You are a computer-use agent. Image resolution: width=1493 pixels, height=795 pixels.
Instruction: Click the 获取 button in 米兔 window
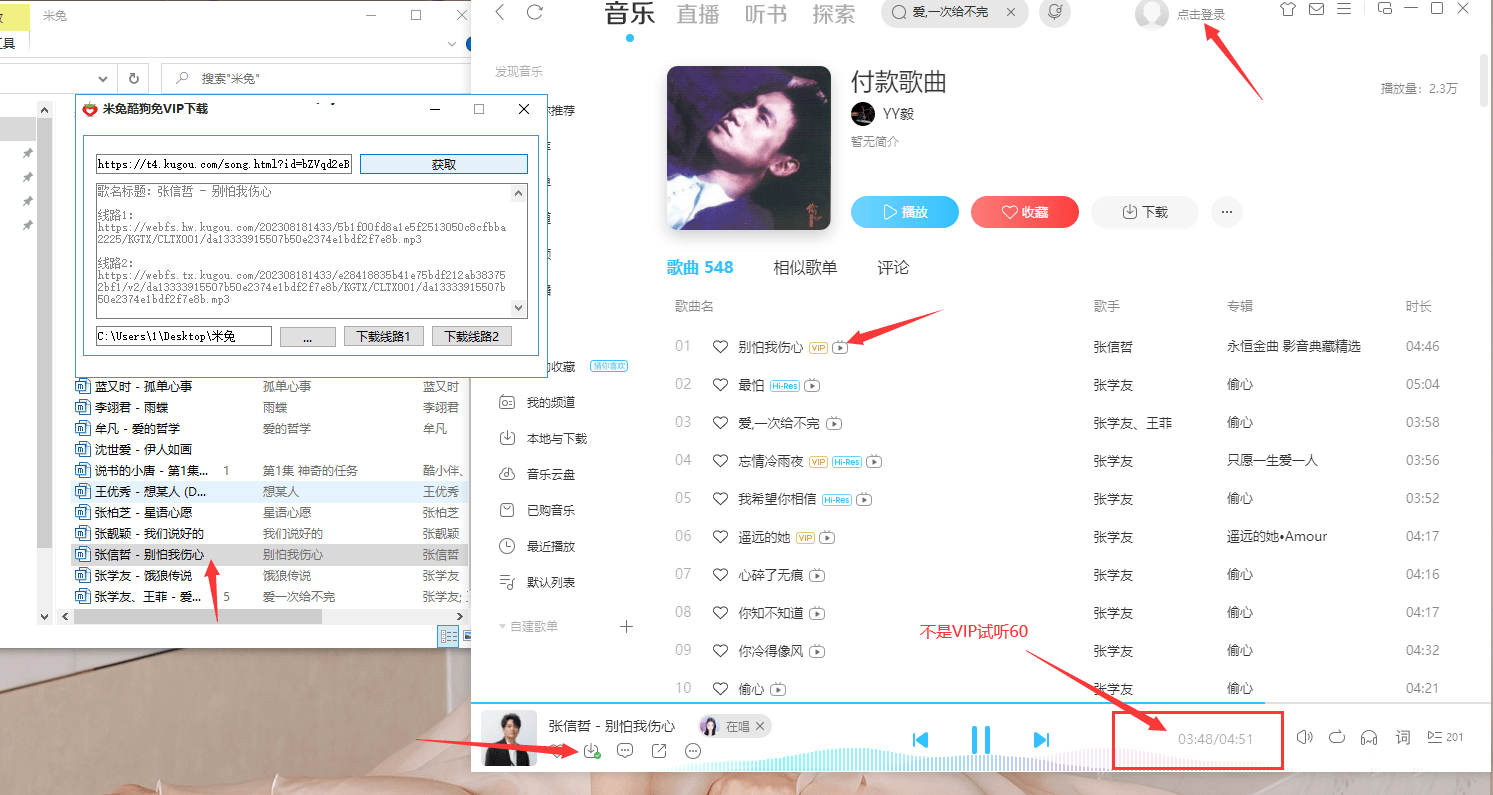444,165
